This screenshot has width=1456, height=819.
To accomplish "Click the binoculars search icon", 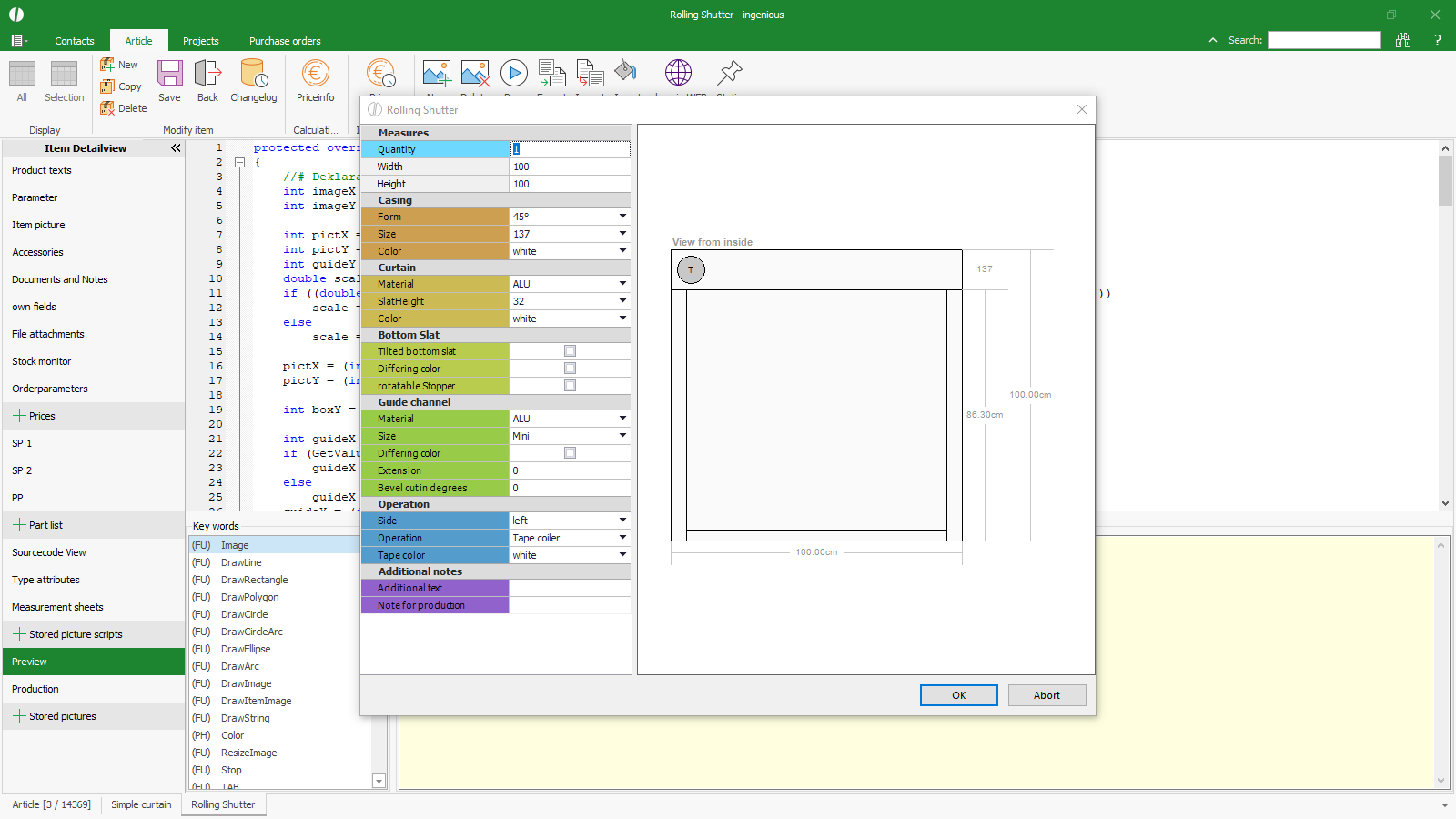I will 1402,40.
